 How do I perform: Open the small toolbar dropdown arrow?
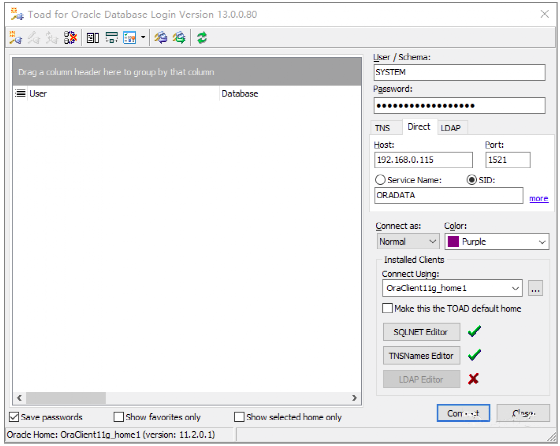143,37
